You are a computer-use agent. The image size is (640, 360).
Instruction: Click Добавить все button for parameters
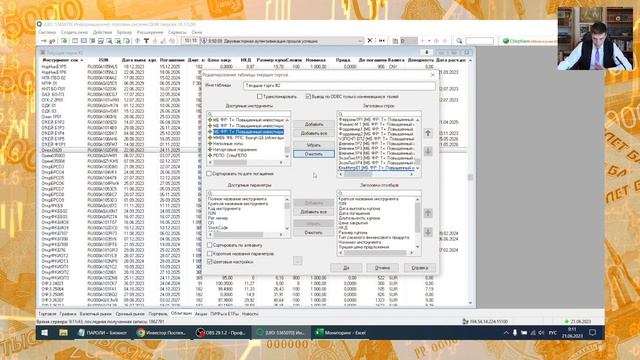pos(313,212)
